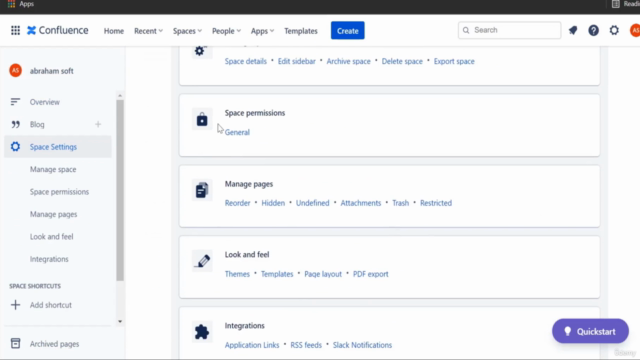Open Templates in top navigation
This screenshot has width=640, height=360.
301,31
